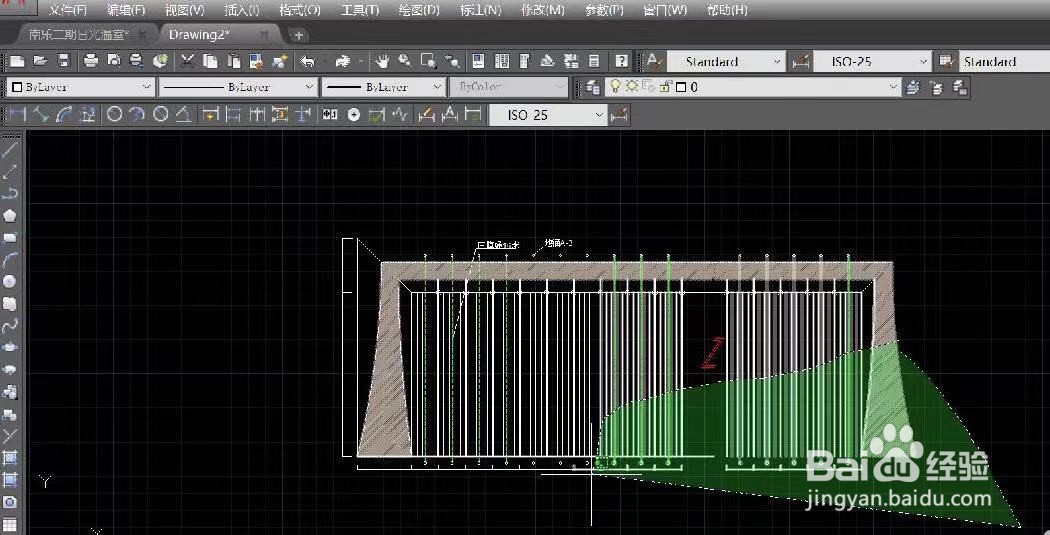Open Print Preview from the toolbar

(114, 62)
